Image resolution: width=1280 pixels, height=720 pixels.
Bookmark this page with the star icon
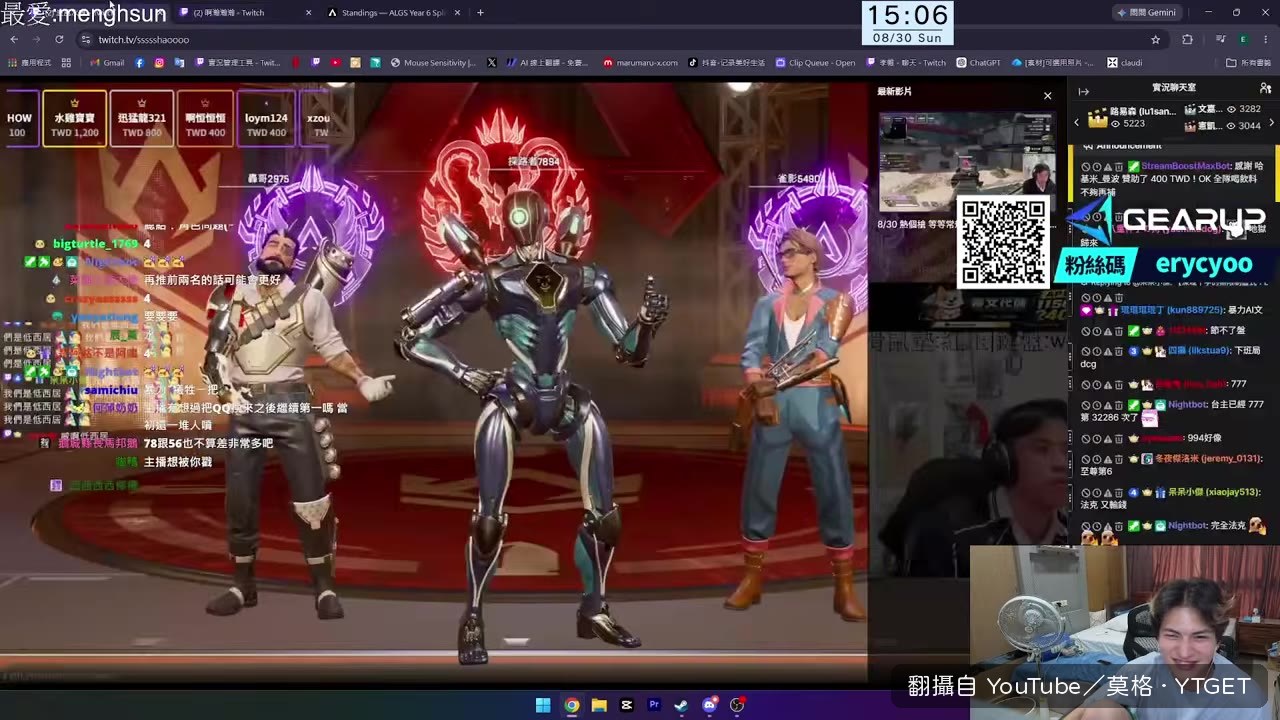(x=1156, y=39)
